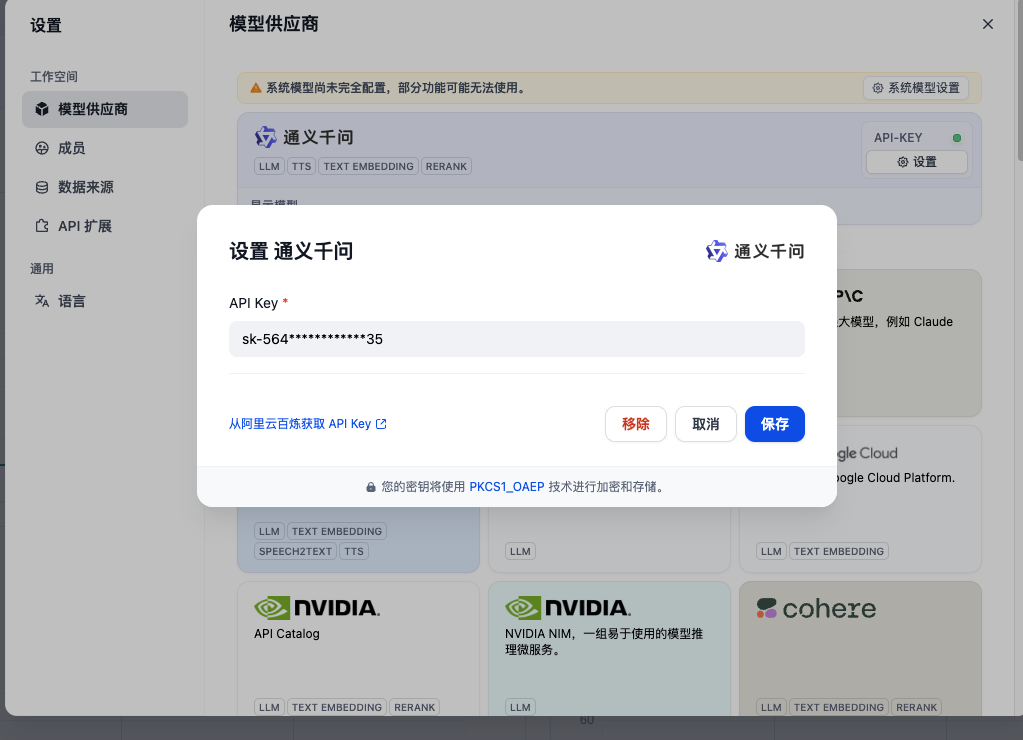This screenshot has width=1023, height=740.
Task: Click the NVIDIA NIM card logo
Action: click(x=568, y=608)
